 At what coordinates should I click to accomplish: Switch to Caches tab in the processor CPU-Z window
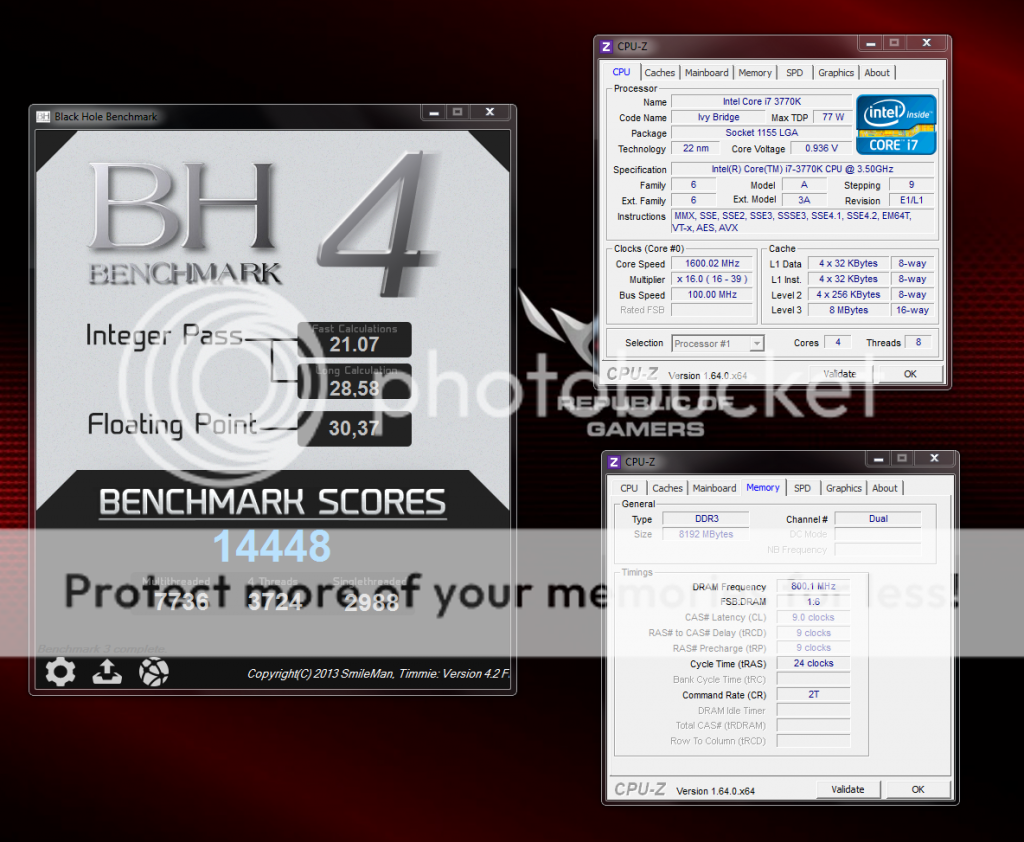pos(659,72)
